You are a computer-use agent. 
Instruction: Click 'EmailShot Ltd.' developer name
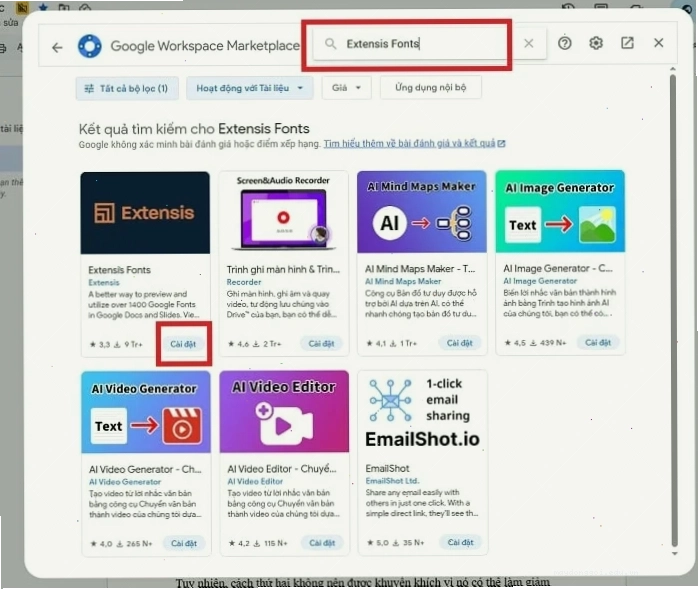tap(393, 481)
